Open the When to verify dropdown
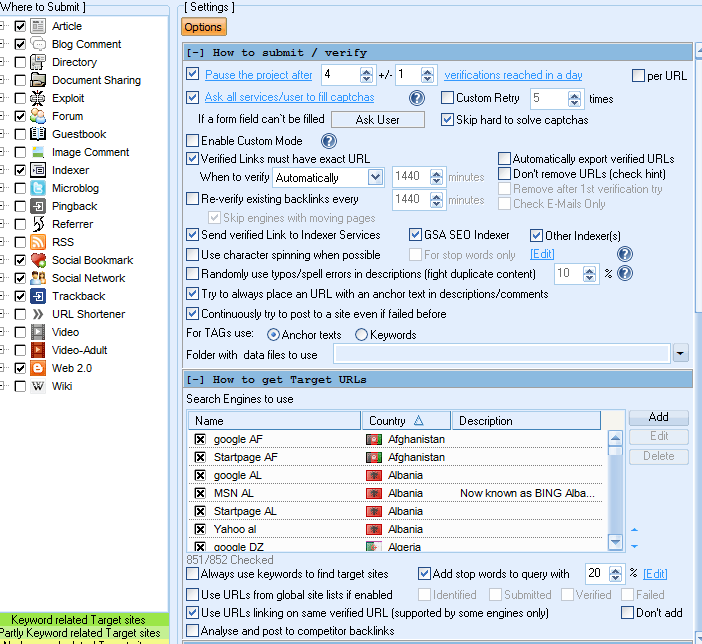This screenshot has width=702, height=644. tap(375, 178)
